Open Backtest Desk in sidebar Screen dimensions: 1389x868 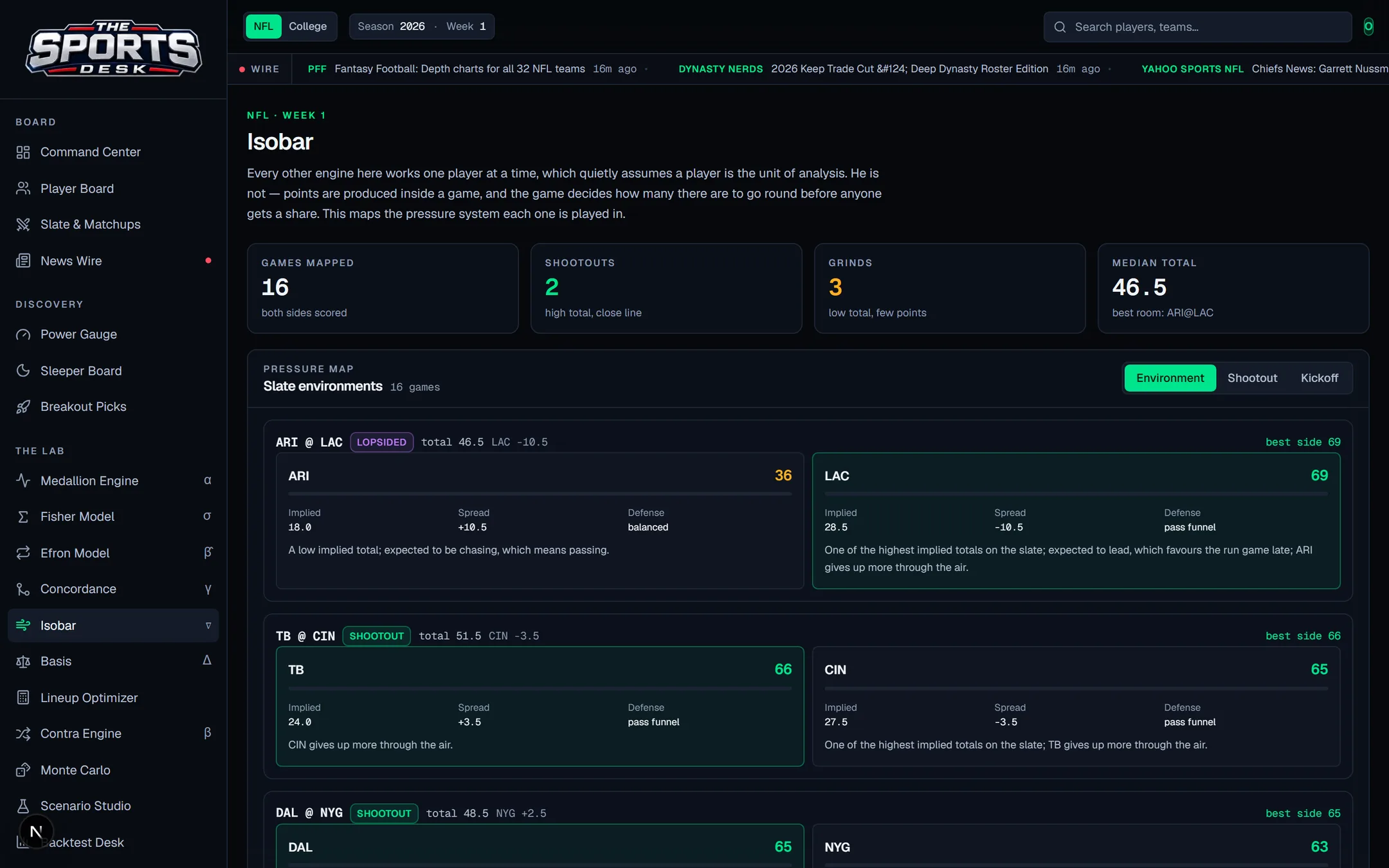(x=113, y=842)
